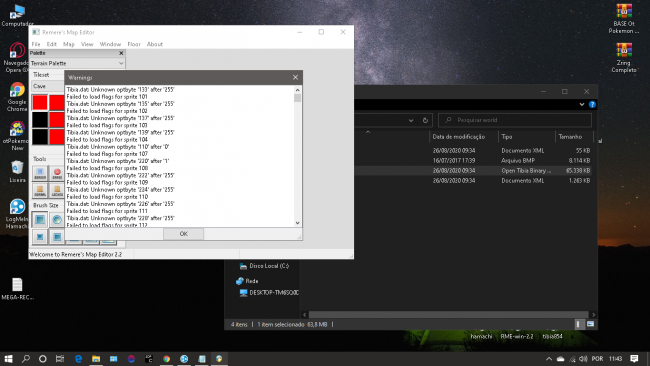Select Rede in navigation pane
This screenshot has width=650, height=366.
247,281
